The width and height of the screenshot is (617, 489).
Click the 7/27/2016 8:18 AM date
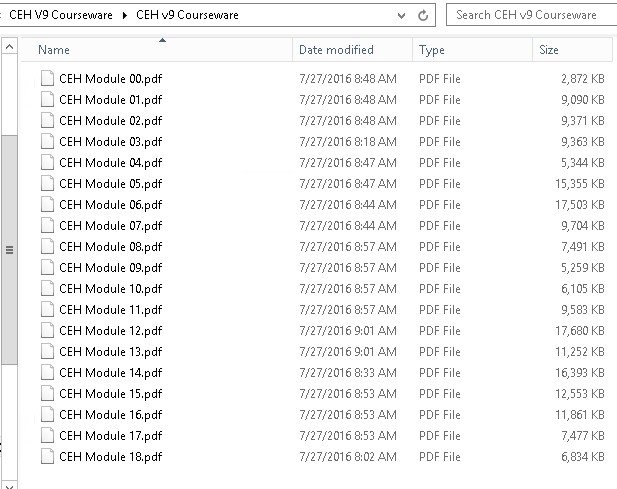348,142
